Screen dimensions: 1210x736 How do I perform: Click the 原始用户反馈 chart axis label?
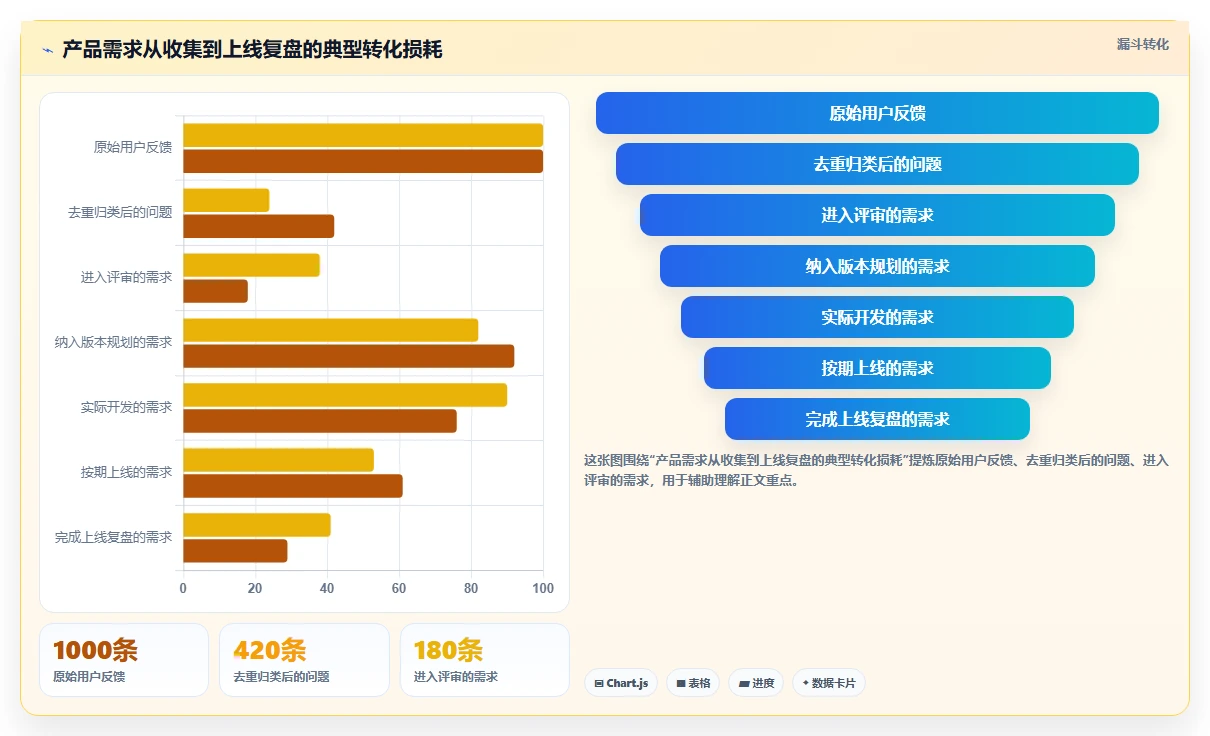tap(133, 147)
